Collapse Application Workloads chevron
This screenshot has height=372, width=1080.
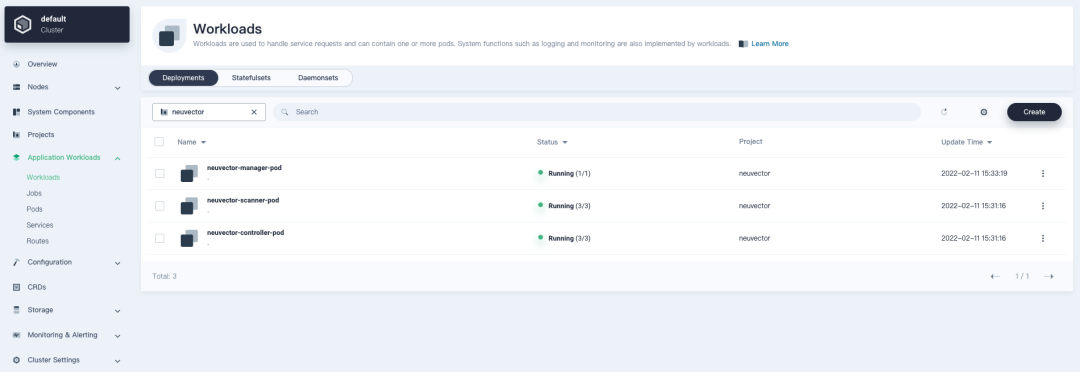coord(118,158)
